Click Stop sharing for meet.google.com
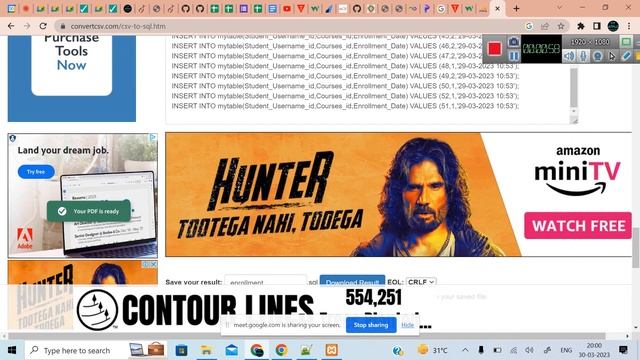 point(371,325)
